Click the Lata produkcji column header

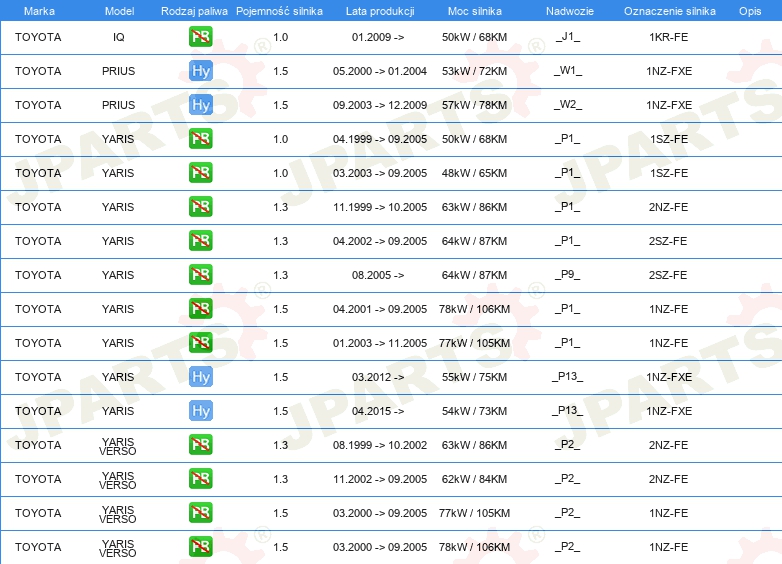[x=380, y=11]
